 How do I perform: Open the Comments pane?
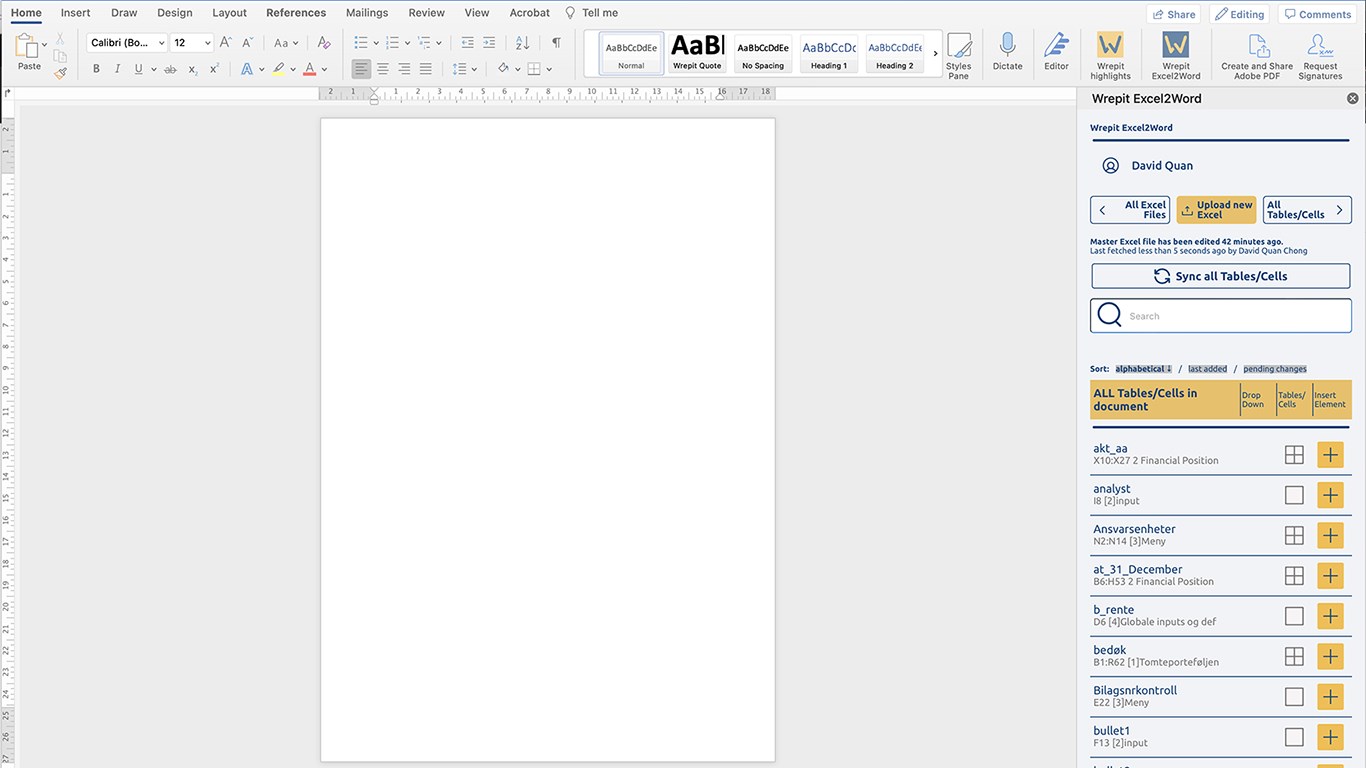tap(1318, 14)
